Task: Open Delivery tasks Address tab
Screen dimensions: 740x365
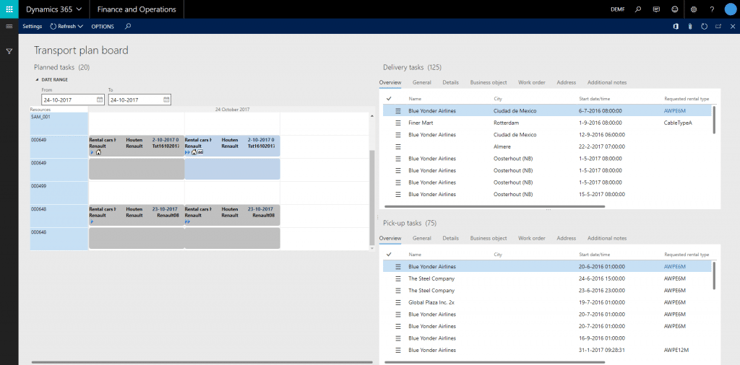Action: click(x=566, y=82)
